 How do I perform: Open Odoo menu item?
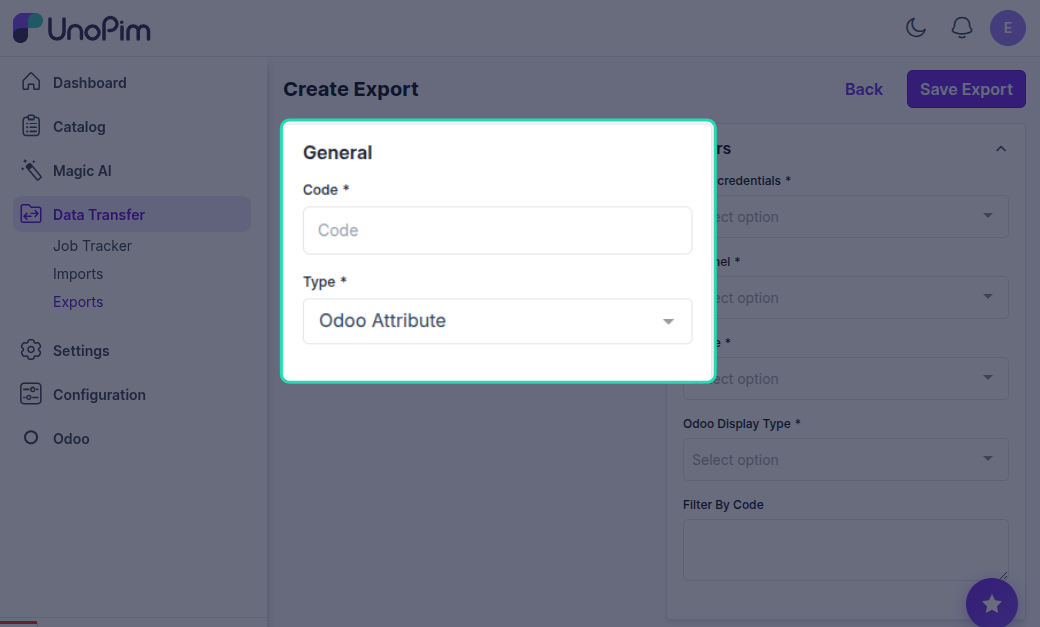tap(71, 439)
